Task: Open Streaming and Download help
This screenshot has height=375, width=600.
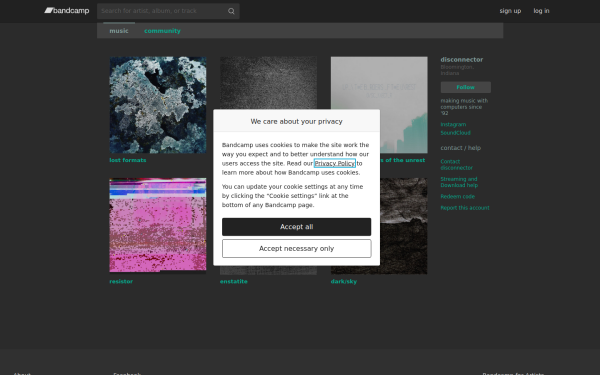Action: [459, 182]
